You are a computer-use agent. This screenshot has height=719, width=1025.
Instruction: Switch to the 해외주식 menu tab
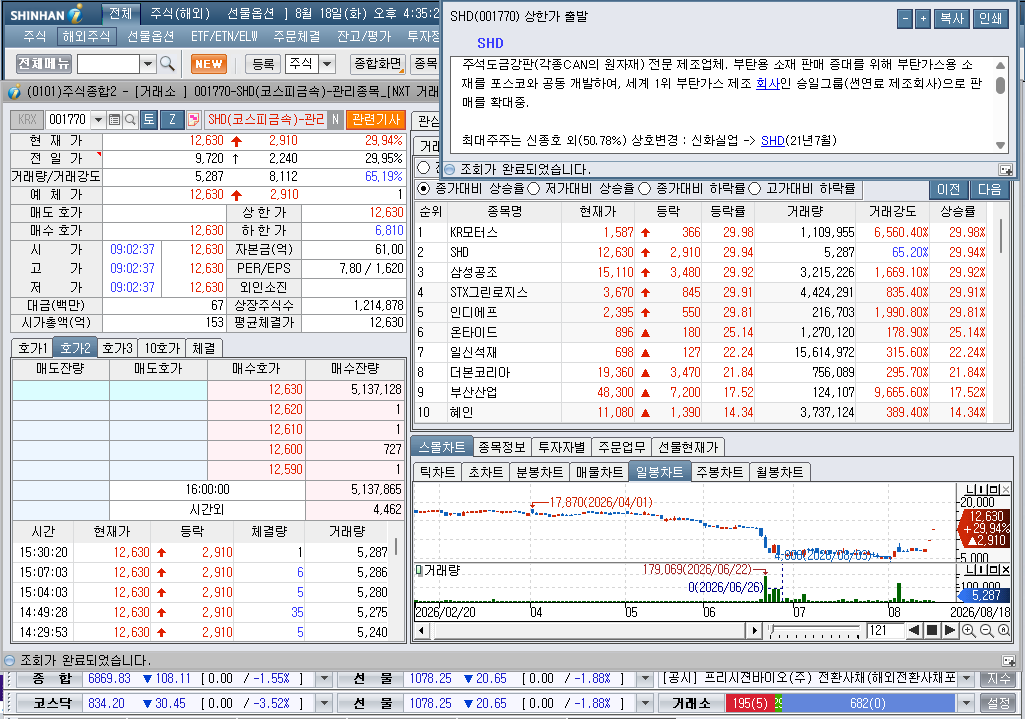tap(86, 37)
